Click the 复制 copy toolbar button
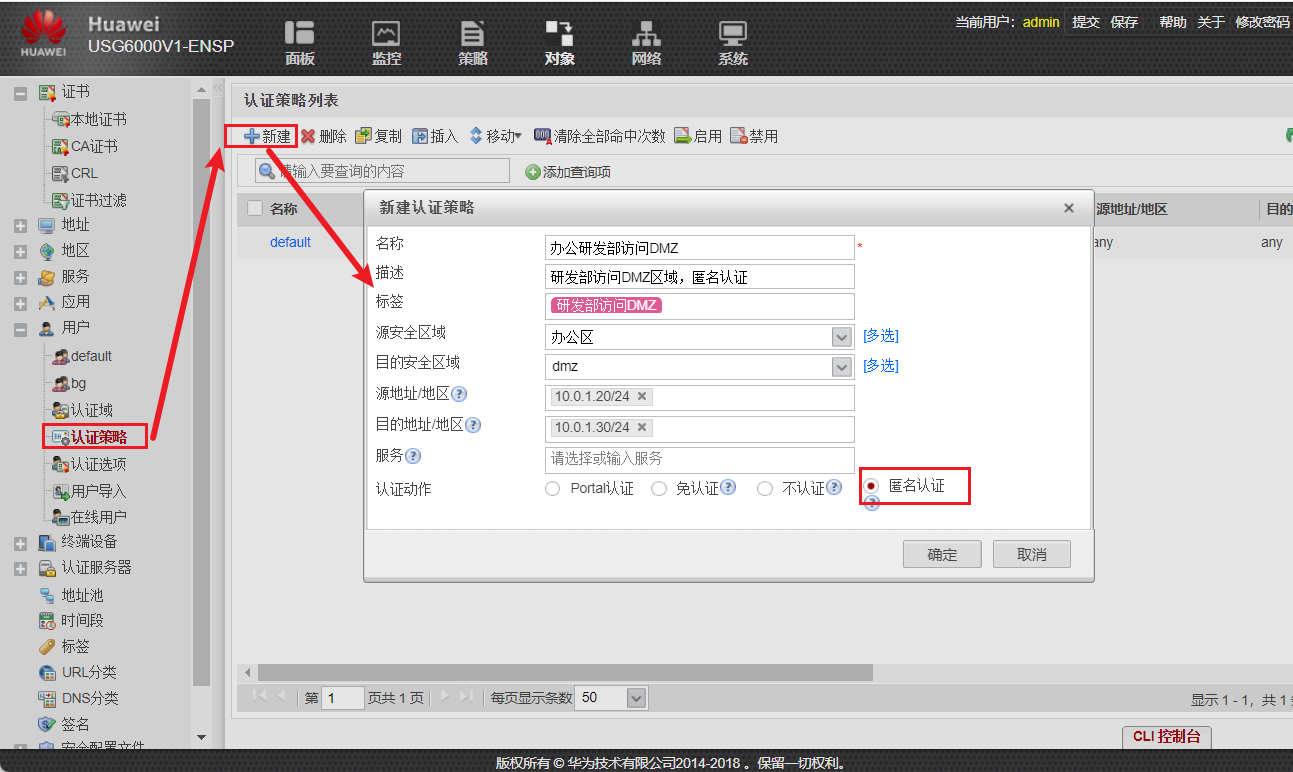The width and height of the screenshot is (1293, 772). 379,136
